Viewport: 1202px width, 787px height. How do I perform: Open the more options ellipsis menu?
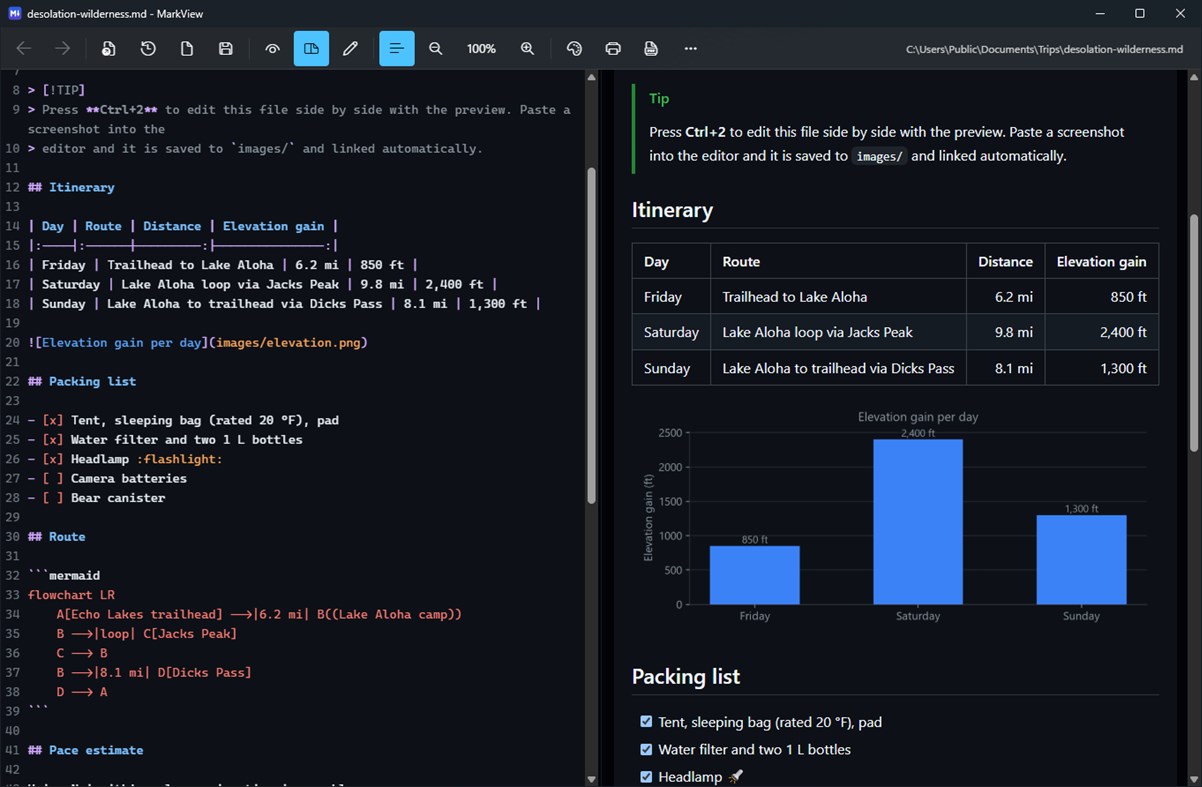(x=691, y=48)
